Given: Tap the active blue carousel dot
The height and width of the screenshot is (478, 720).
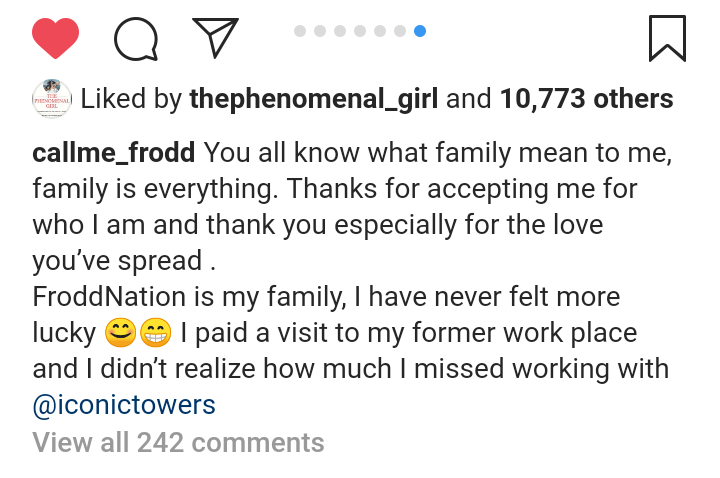Looking at the screenshot, I should [420, 31].
